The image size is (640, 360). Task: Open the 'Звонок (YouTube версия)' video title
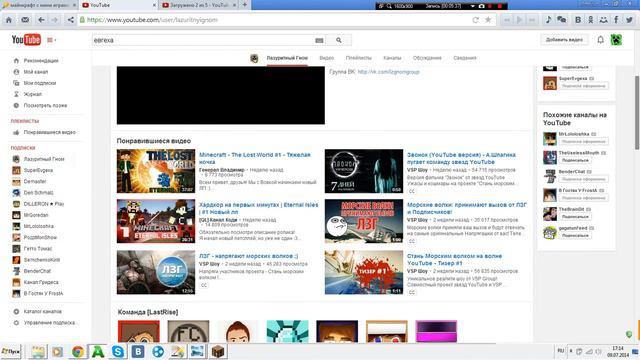(461, 158)
